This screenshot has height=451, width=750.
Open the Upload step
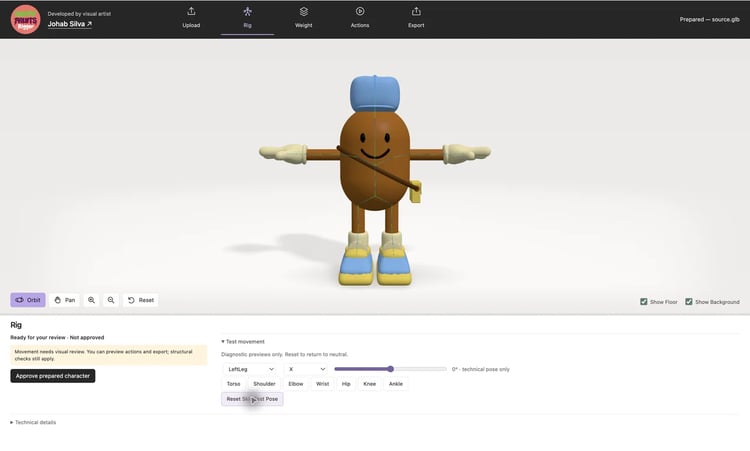coord(191,18)
